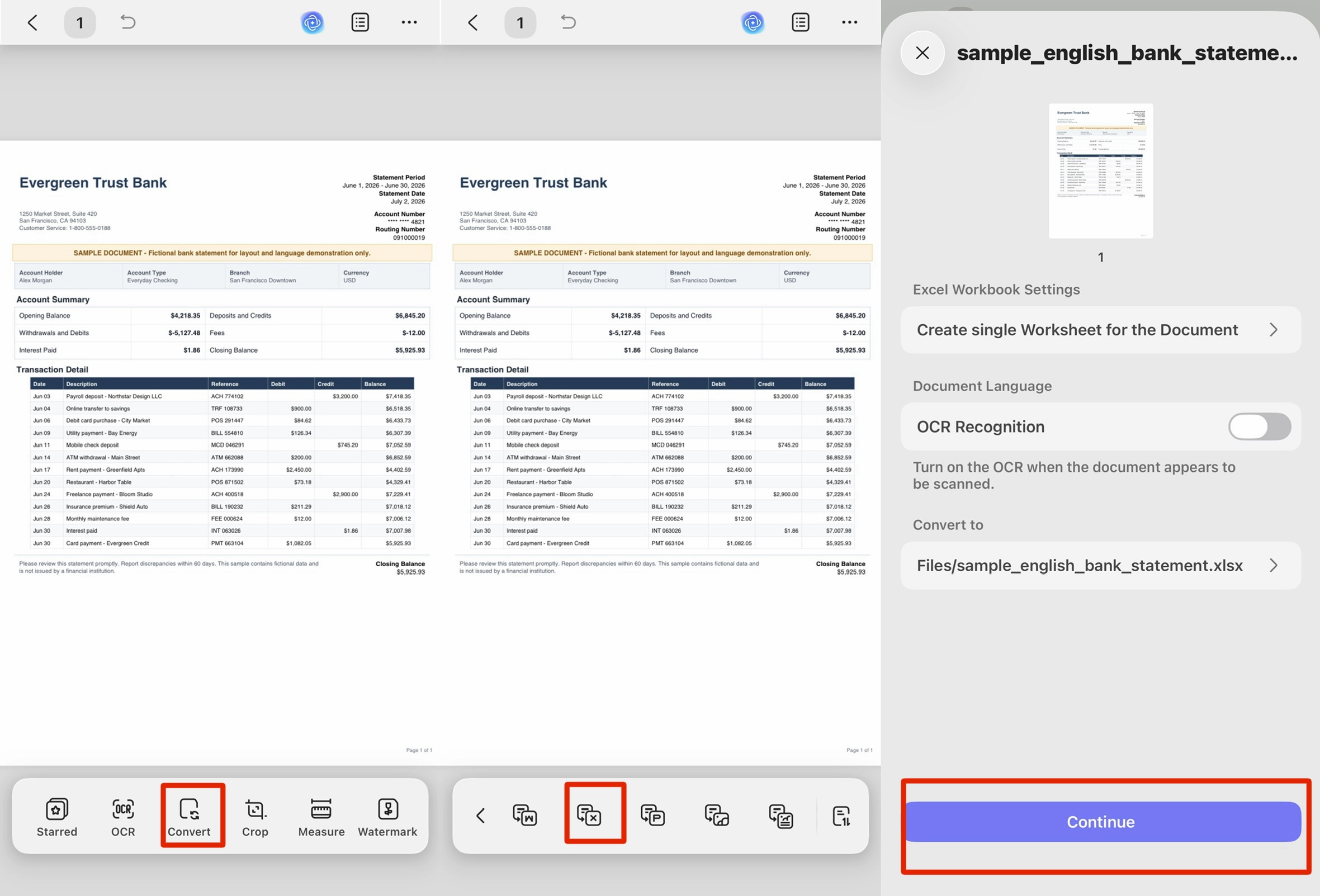Tap the page 1 thumbnail preview

1100,171
